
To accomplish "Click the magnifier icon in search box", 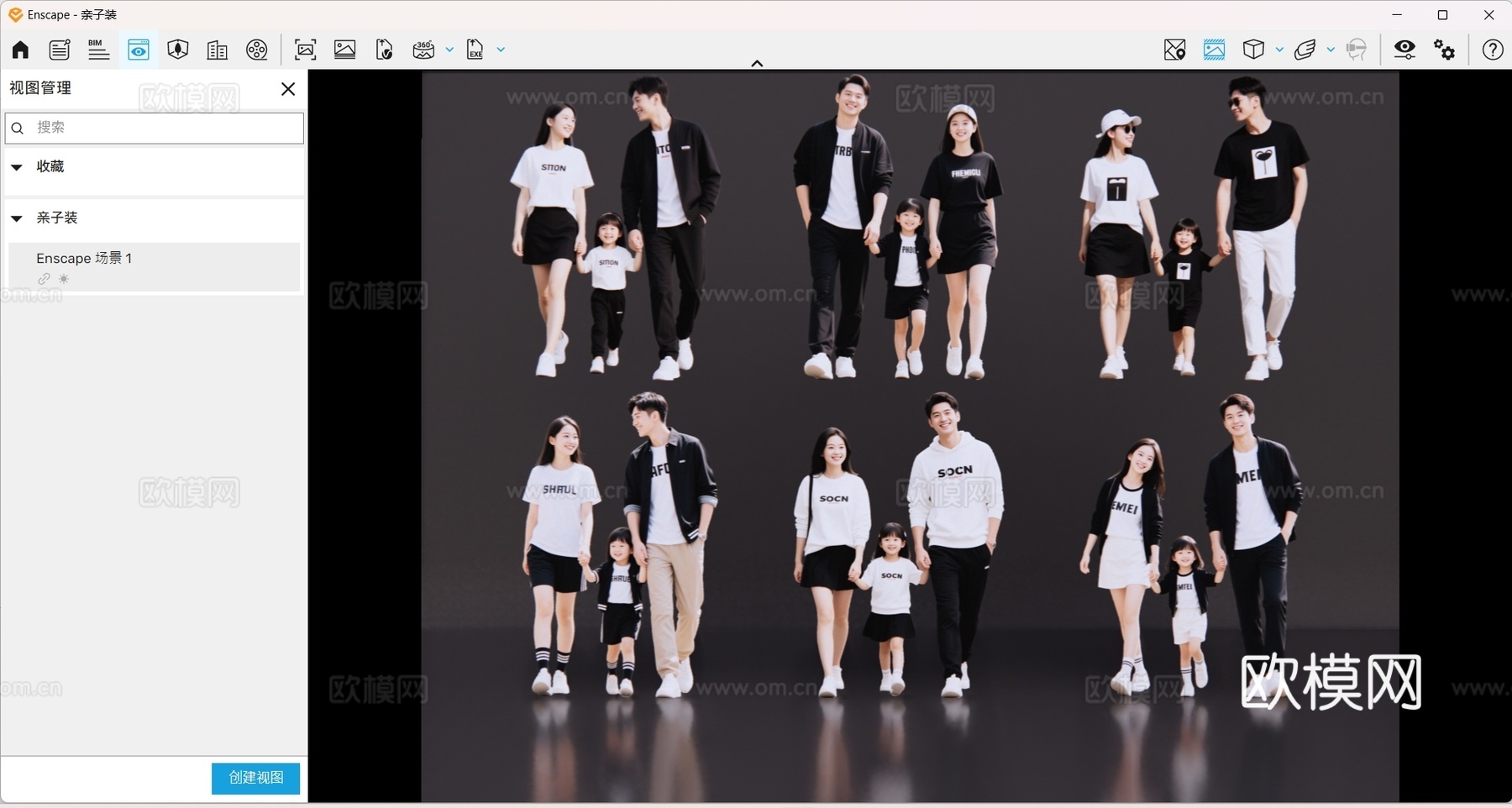I will (x=18, y=129).
